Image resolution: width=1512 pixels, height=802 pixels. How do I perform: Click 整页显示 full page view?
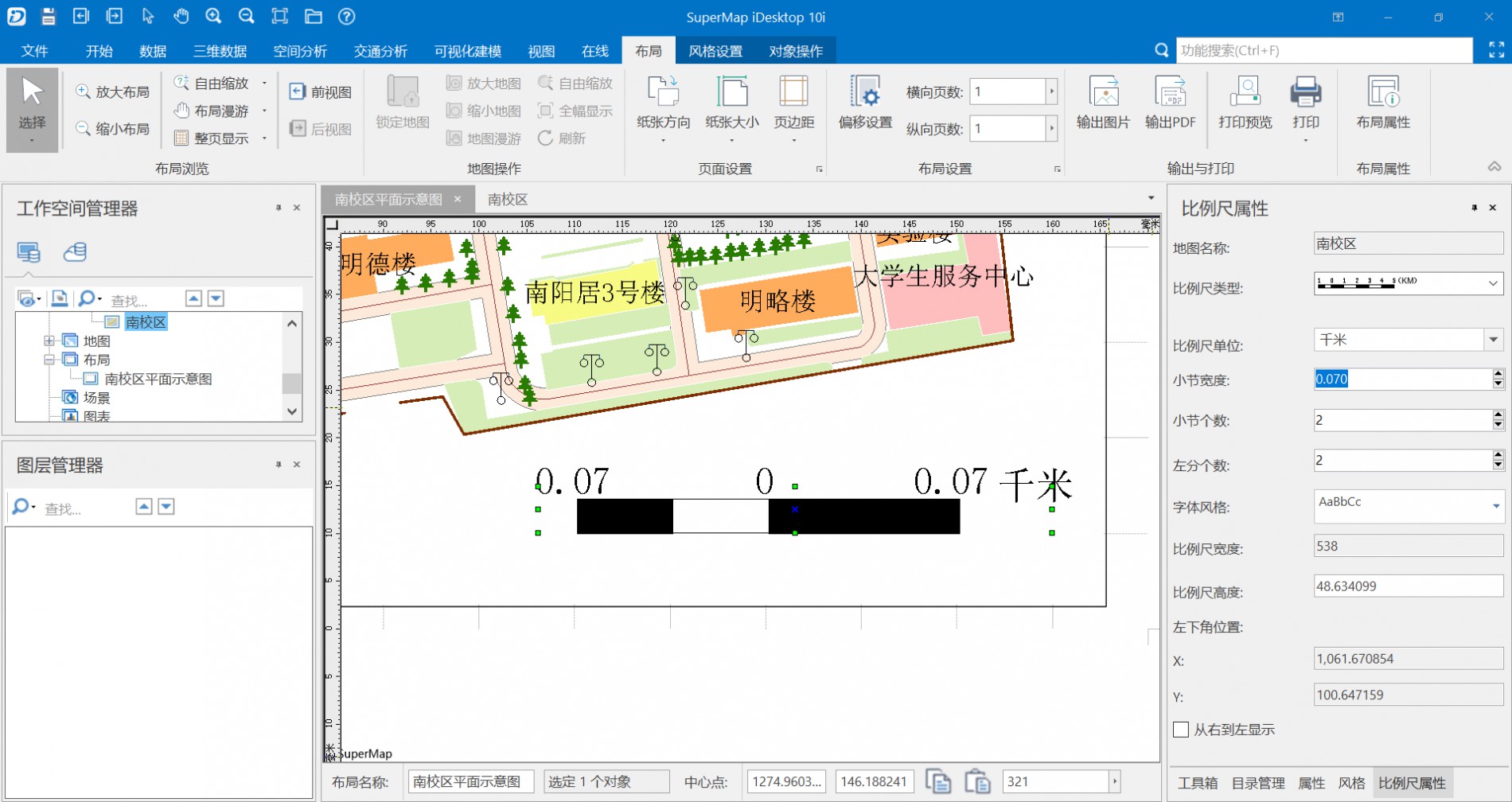pyautogui.click(x=212, y=138)
